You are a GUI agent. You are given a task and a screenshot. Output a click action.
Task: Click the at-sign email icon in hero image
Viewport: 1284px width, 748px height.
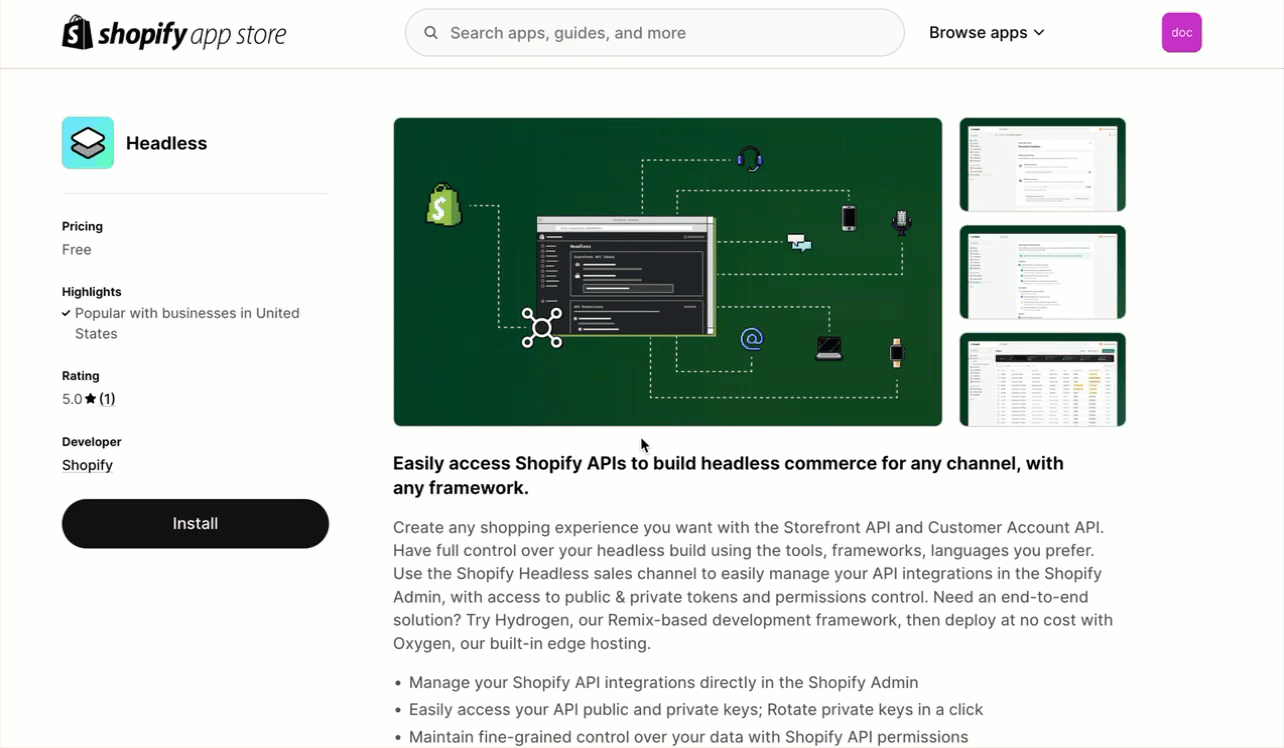click(x=752, y=339)
